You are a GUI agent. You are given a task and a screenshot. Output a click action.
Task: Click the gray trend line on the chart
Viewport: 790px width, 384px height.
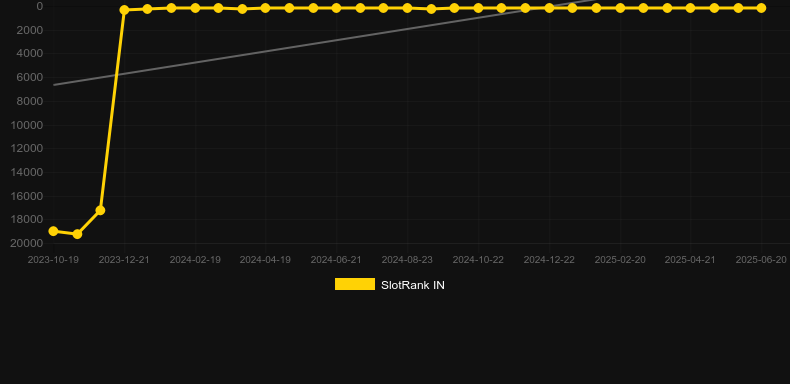[x=302, y=44]
